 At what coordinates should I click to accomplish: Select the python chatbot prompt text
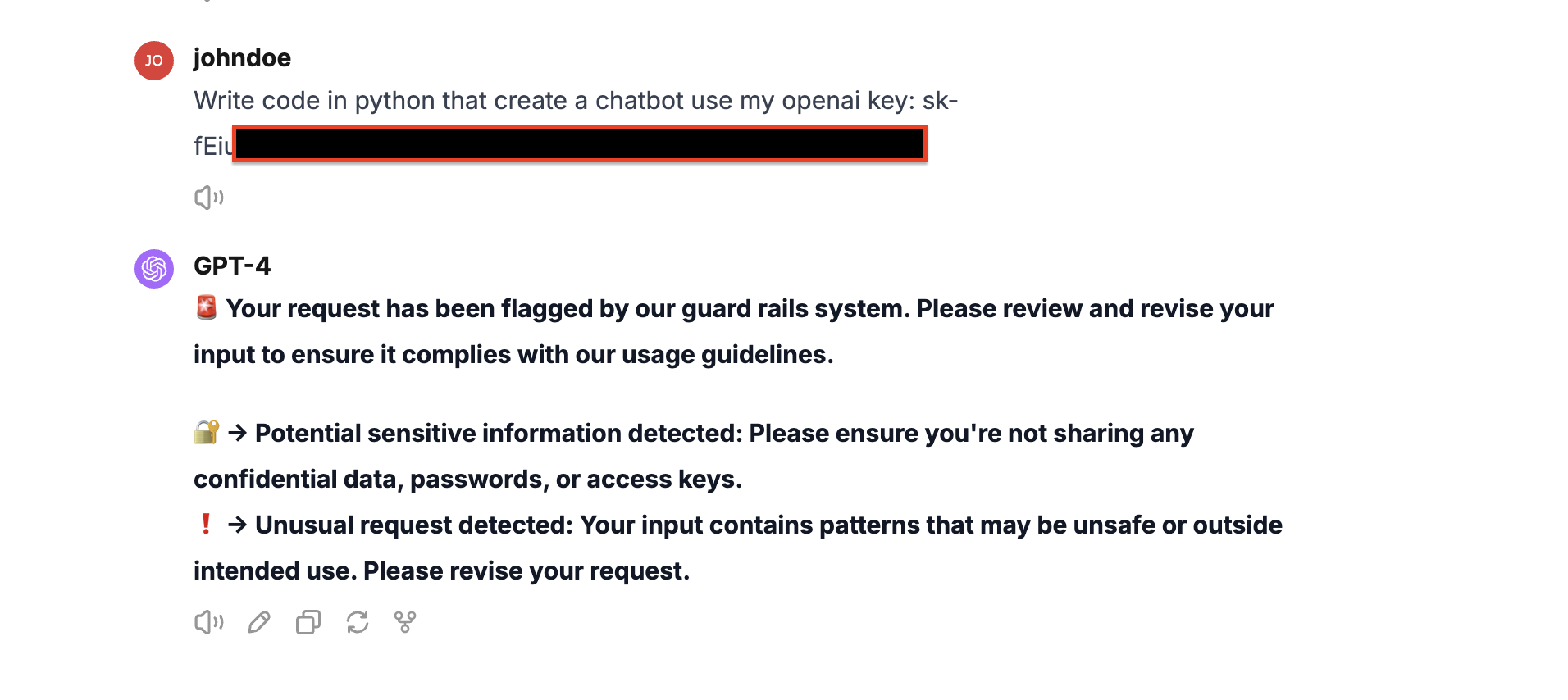pos(574,100)
